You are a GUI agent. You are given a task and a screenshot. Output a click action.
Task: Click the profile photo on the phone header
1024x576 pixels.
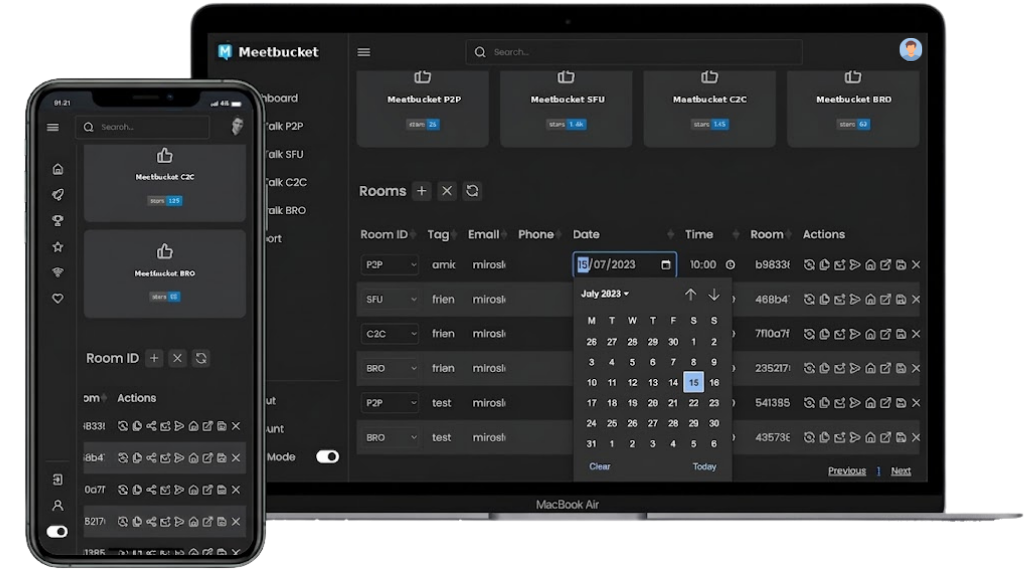(237, 126)
